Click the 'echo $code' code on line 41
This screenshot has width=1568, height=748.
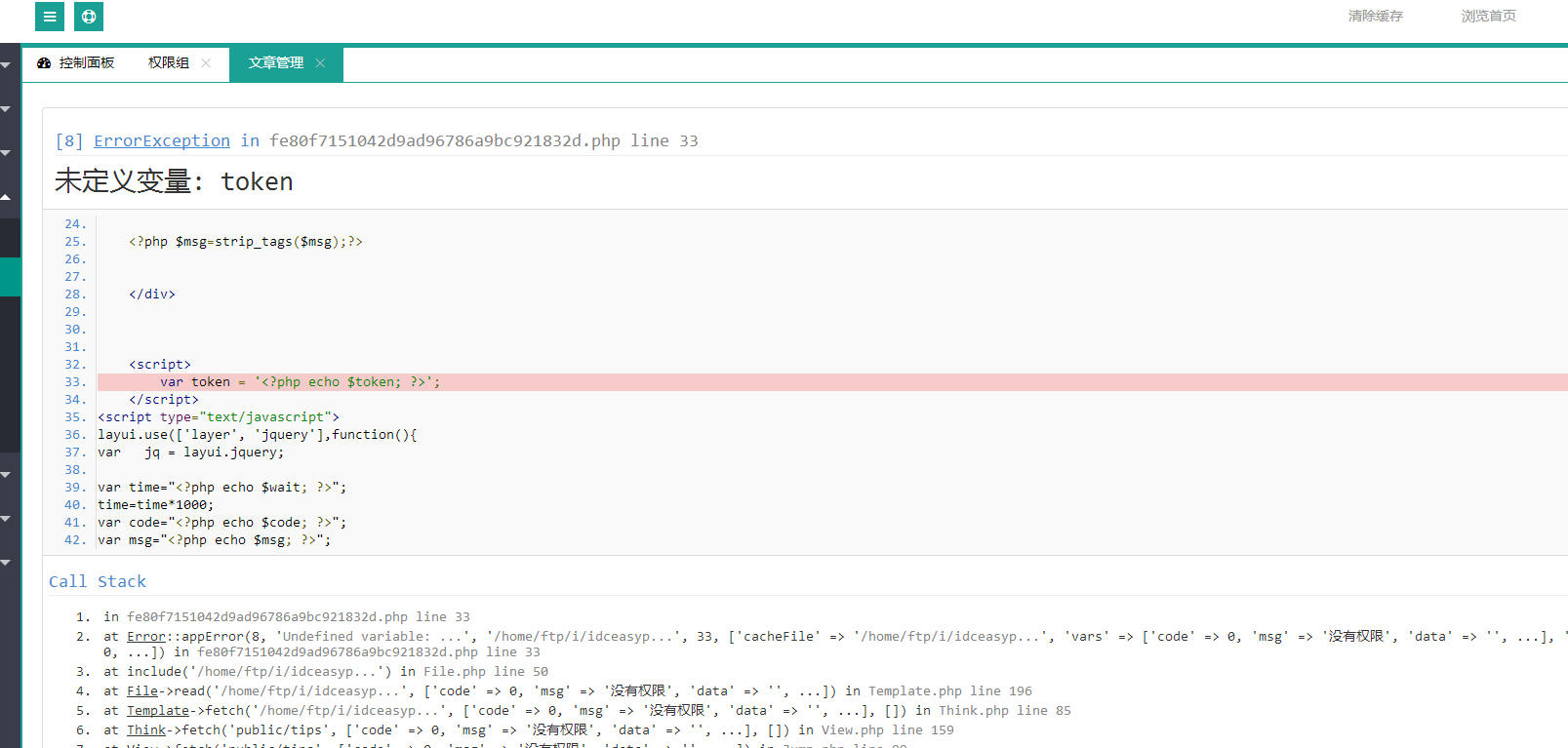tap(261, 523)
